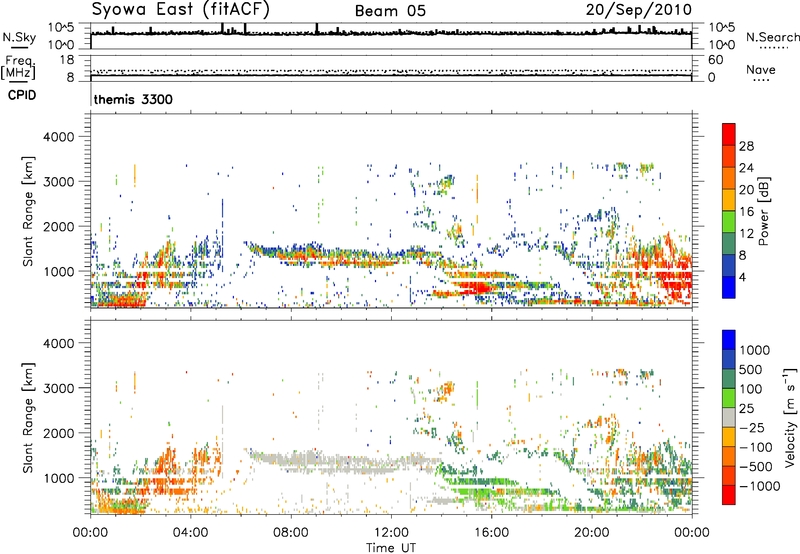The image size is (800, 554).
Task: Click the 1000 tick on velocity panel axis
Action: (58, 478)
